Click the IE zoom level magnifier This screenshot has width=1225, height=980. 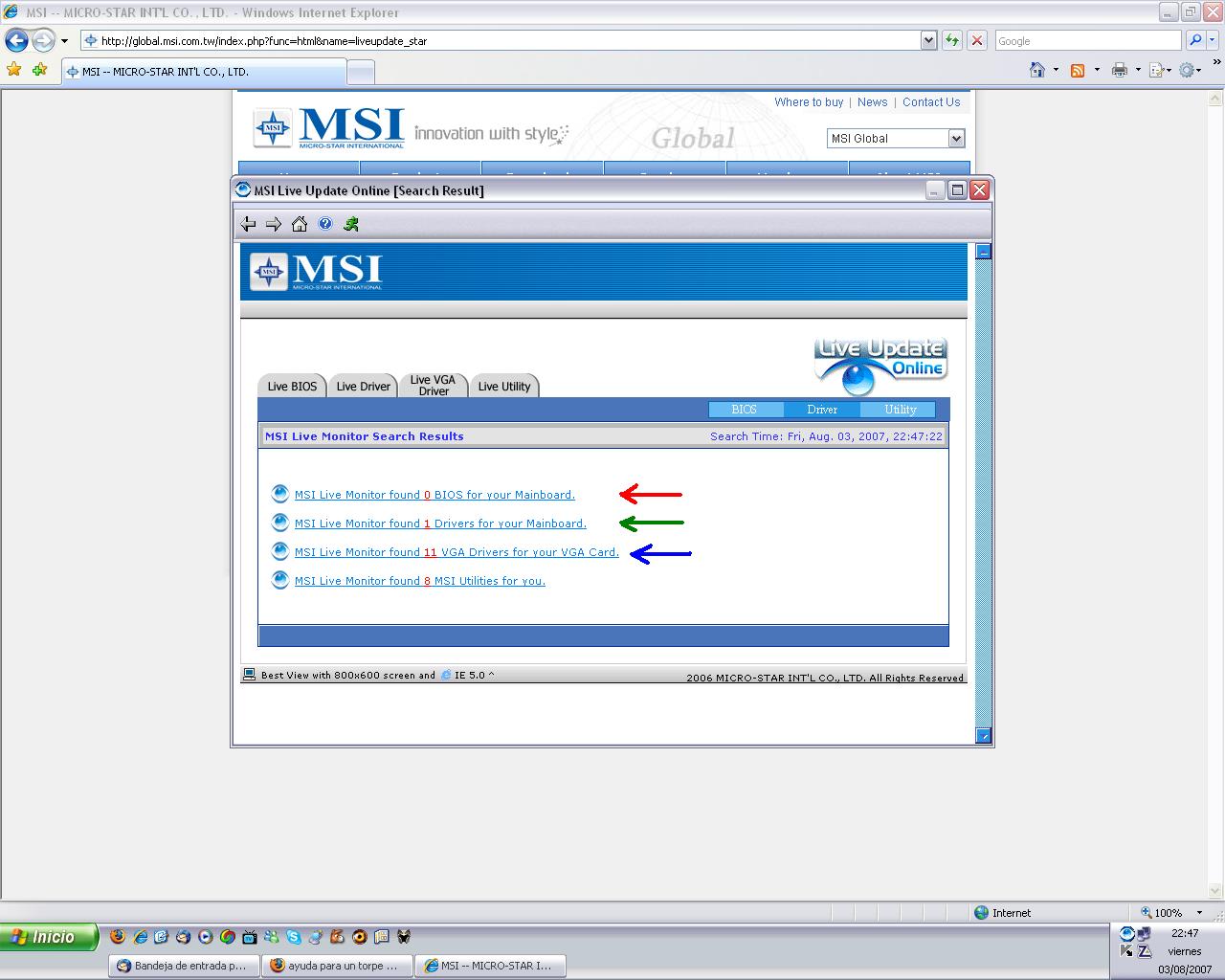tap(1146, 913)
